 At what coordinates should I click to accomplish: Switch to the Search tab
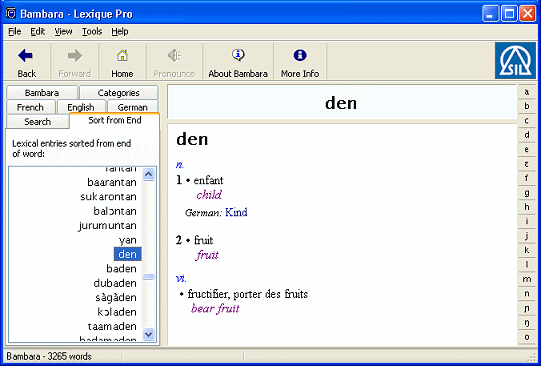[x=38, y=122]
